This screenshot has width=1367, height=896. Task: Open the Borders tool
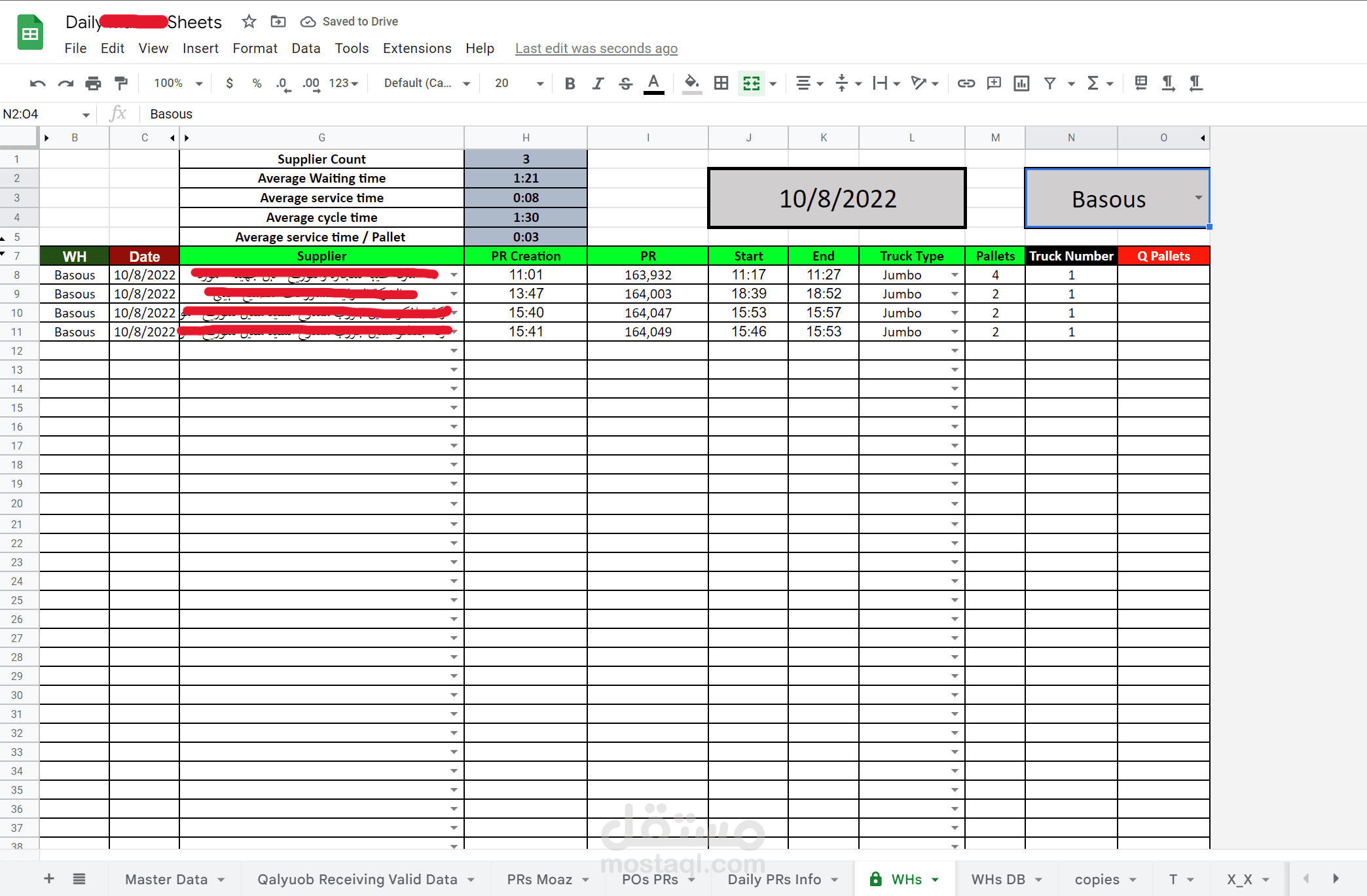pyautogui.click(x=721, y=83)
